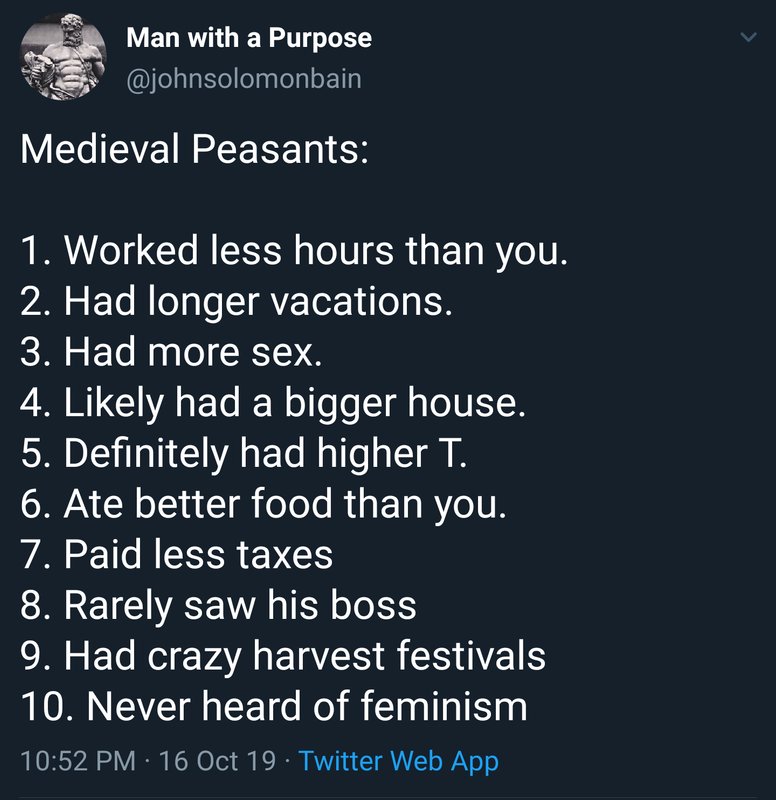
Task: Click the word 'feminism' in the tweet
Action: tap(444, 707)
